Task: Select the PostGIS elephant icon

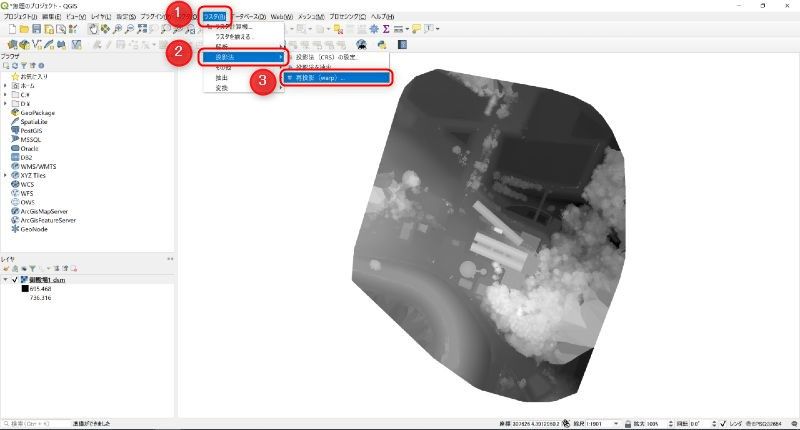Action: point(14,130)
